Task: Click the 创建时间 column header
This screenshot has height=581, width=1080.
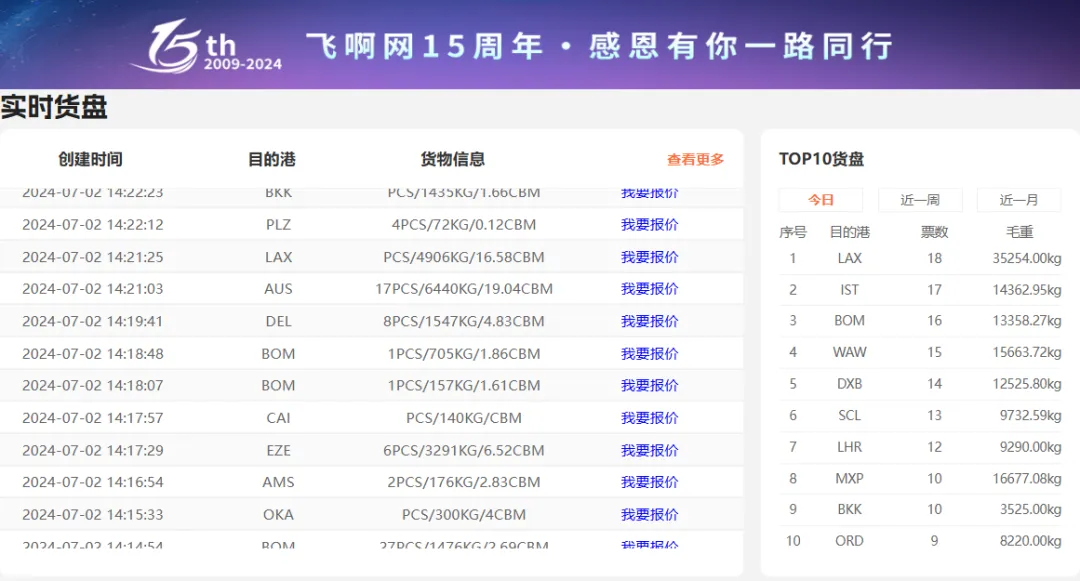Action: pyautogui.click(x=90, y=160)
